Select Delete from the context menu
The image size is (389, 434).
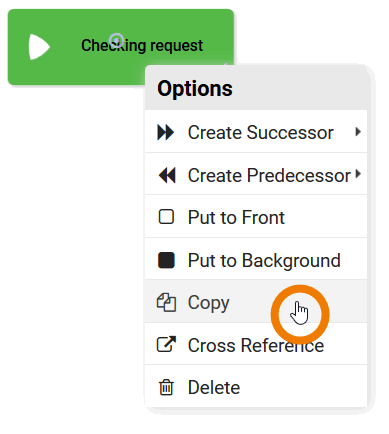pyautogui.click(x=256, y=387)
